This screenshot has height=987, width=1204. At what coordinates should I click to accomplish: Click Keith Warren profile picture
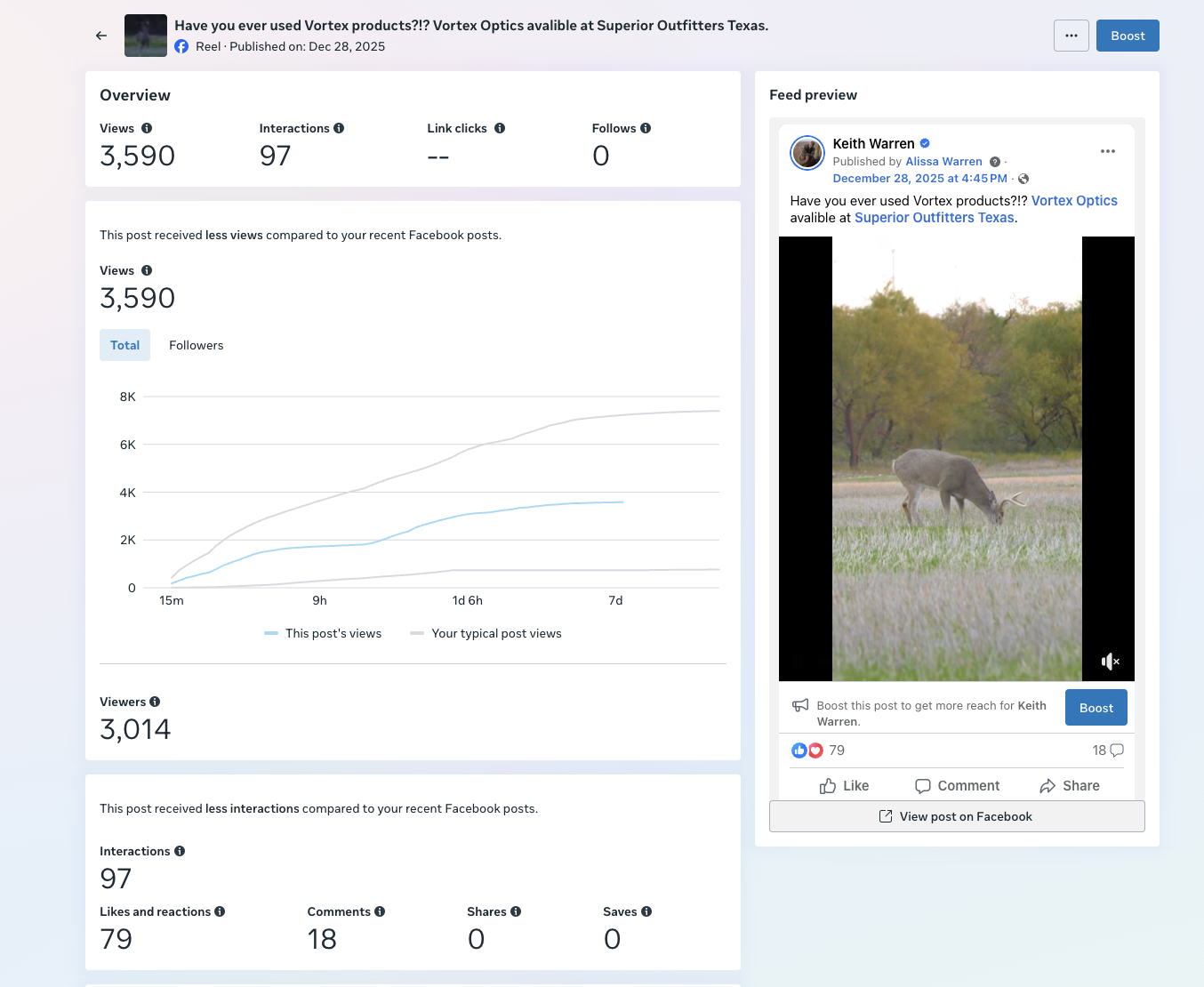coord(807,153)
